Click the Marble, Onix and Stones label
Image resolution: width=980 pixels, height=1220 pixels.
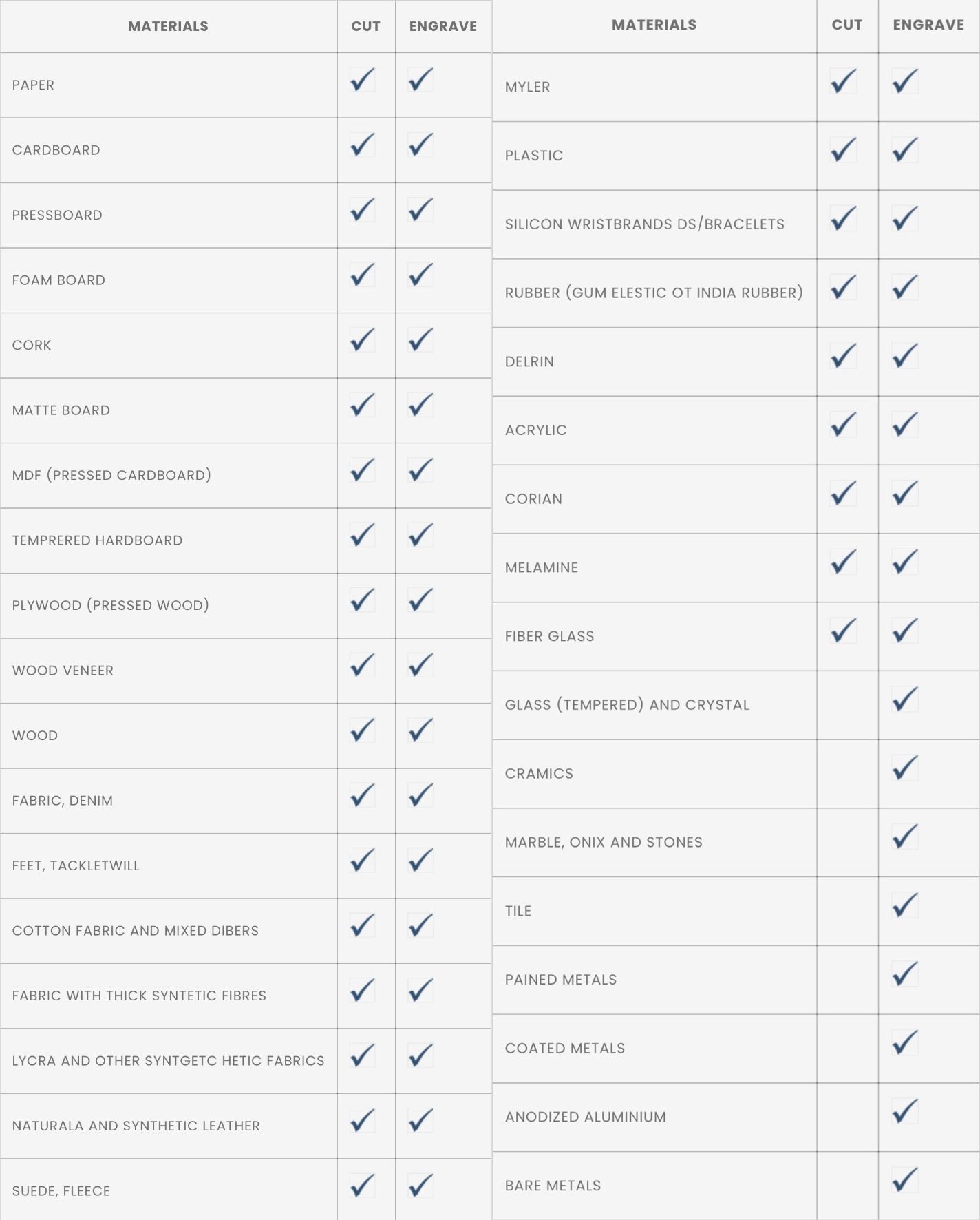click(604, 842)
